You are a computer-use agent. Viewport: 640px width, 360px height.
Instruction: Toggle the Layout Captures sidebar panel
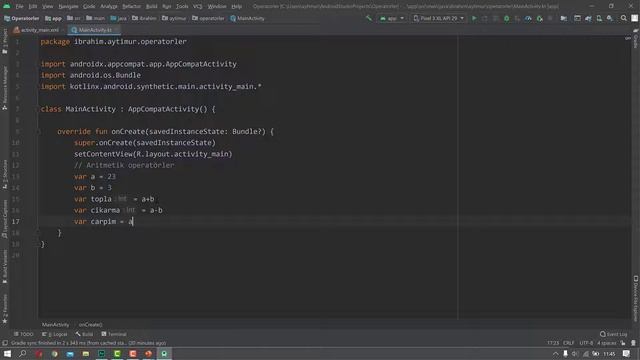[x=5, y=219]
